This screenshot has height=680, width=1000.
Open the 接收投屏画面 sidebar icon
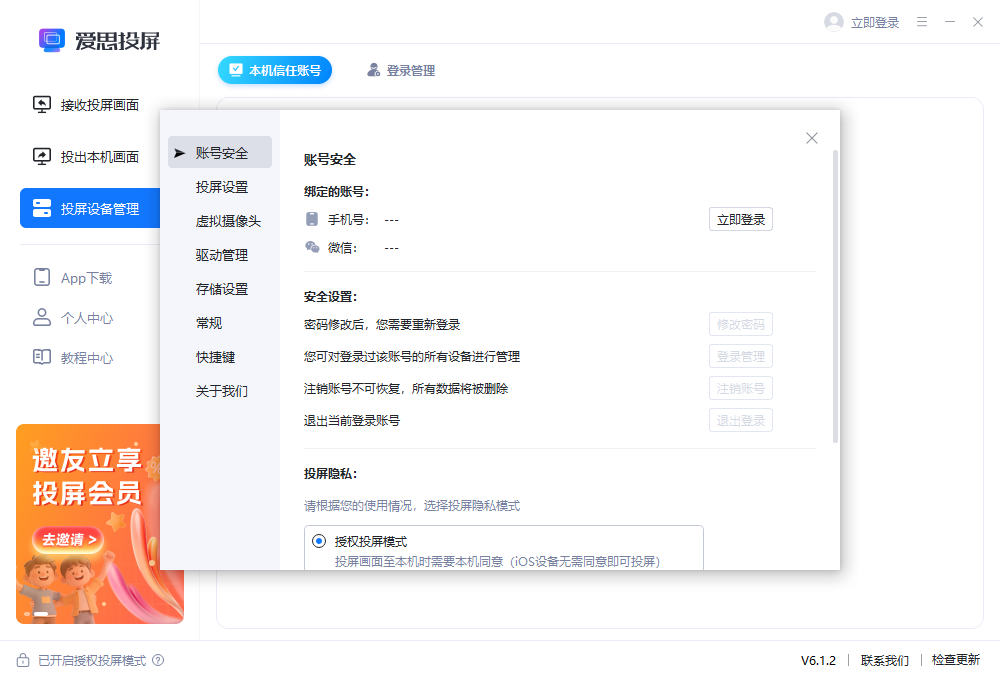(41, 104)
